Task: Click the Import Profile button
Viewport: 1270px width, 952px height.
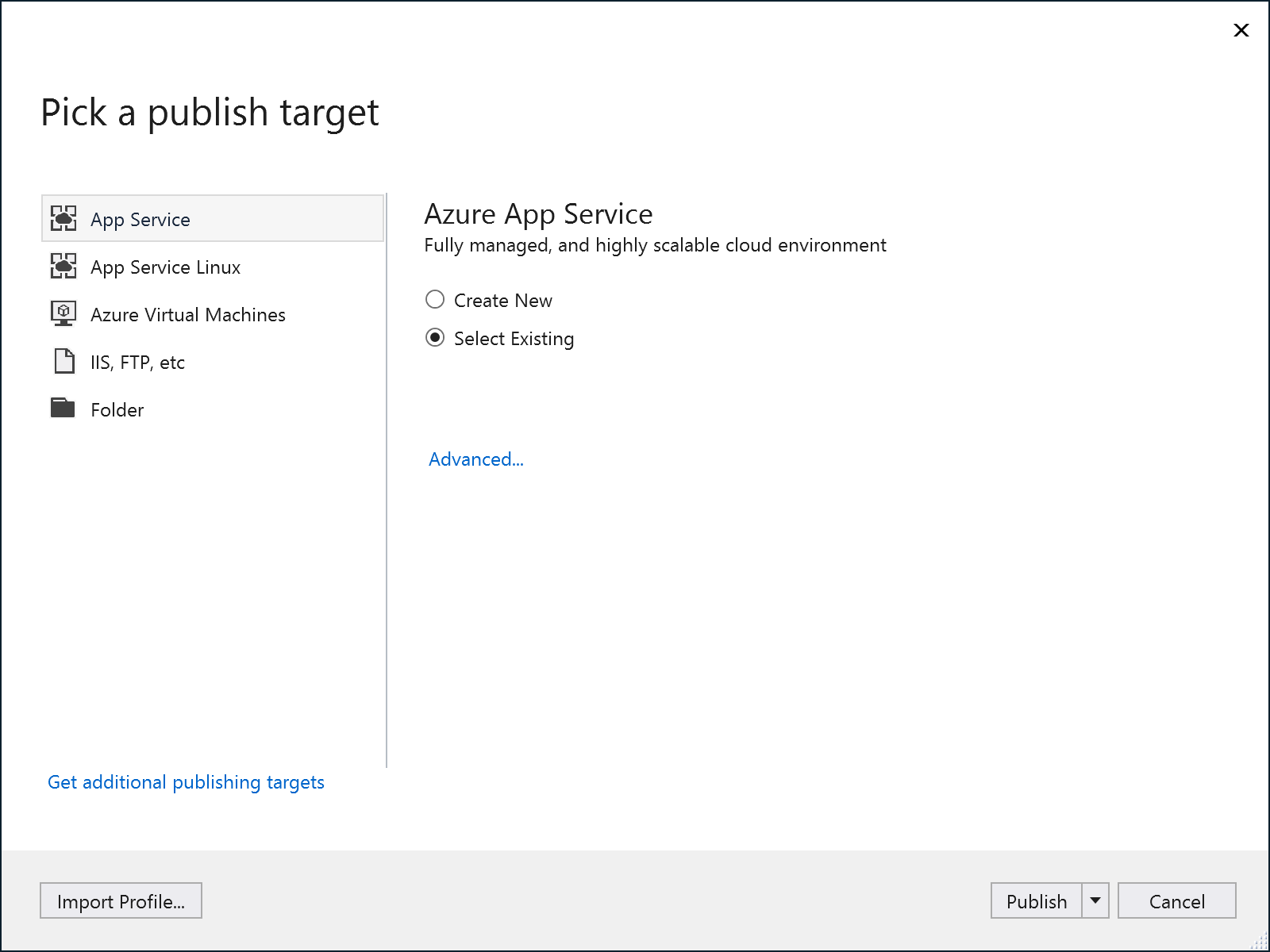Action: pos(121,901)
